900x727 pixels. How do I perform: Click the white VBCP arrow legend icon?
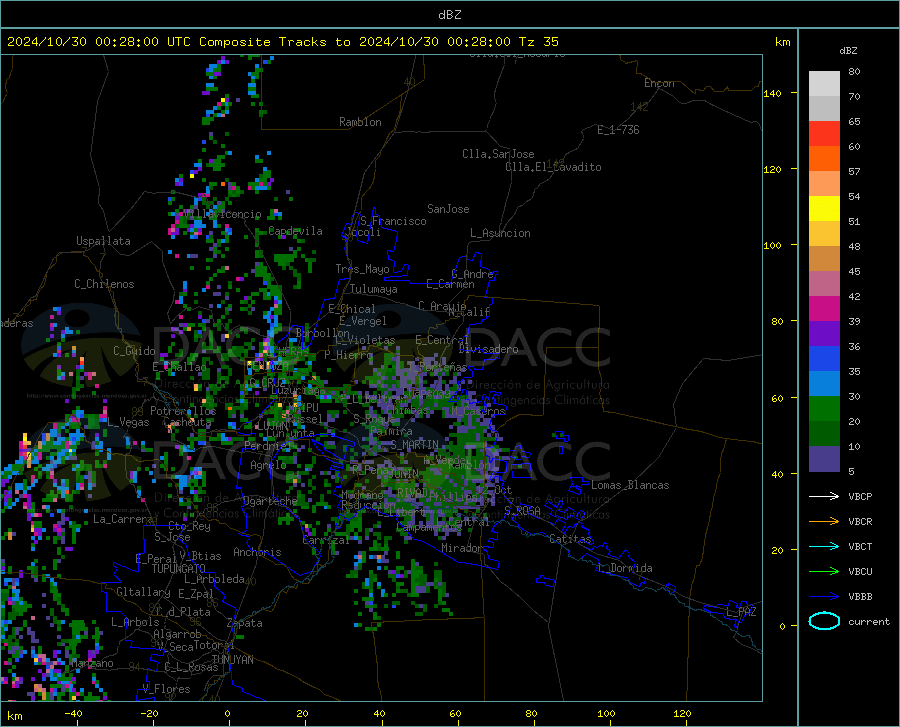824,496
